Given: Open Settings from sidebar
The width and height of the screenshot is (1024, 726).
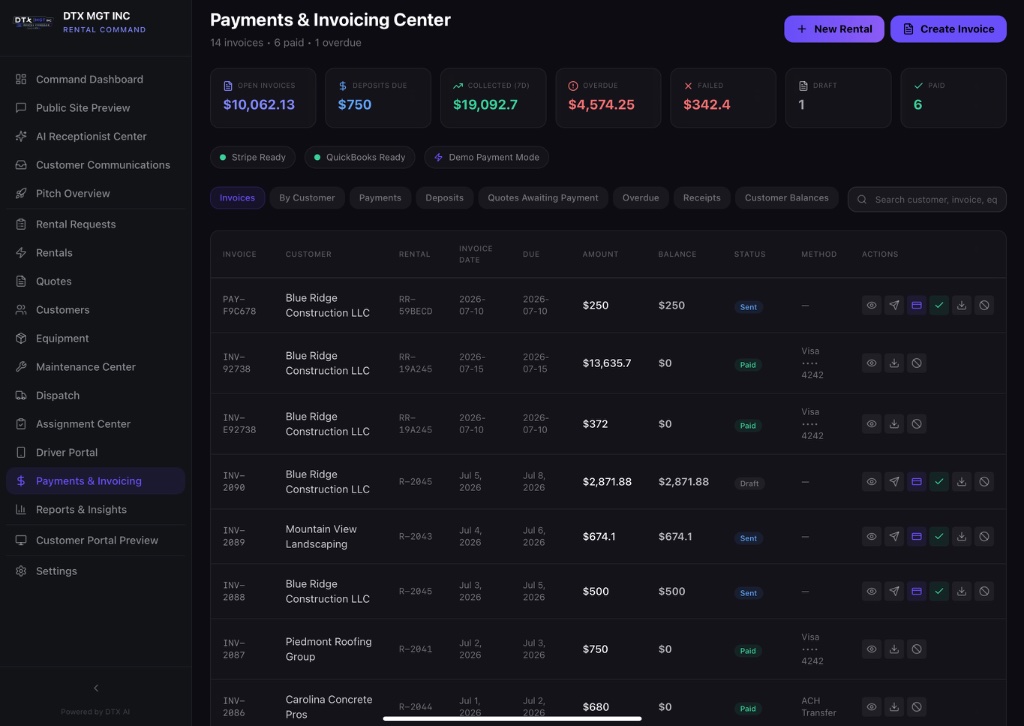Looking at the screenshot, I should (95, 571).
